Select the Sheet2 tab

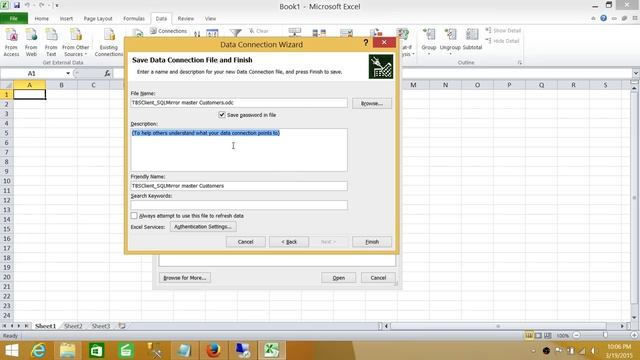tap(73, 326)
